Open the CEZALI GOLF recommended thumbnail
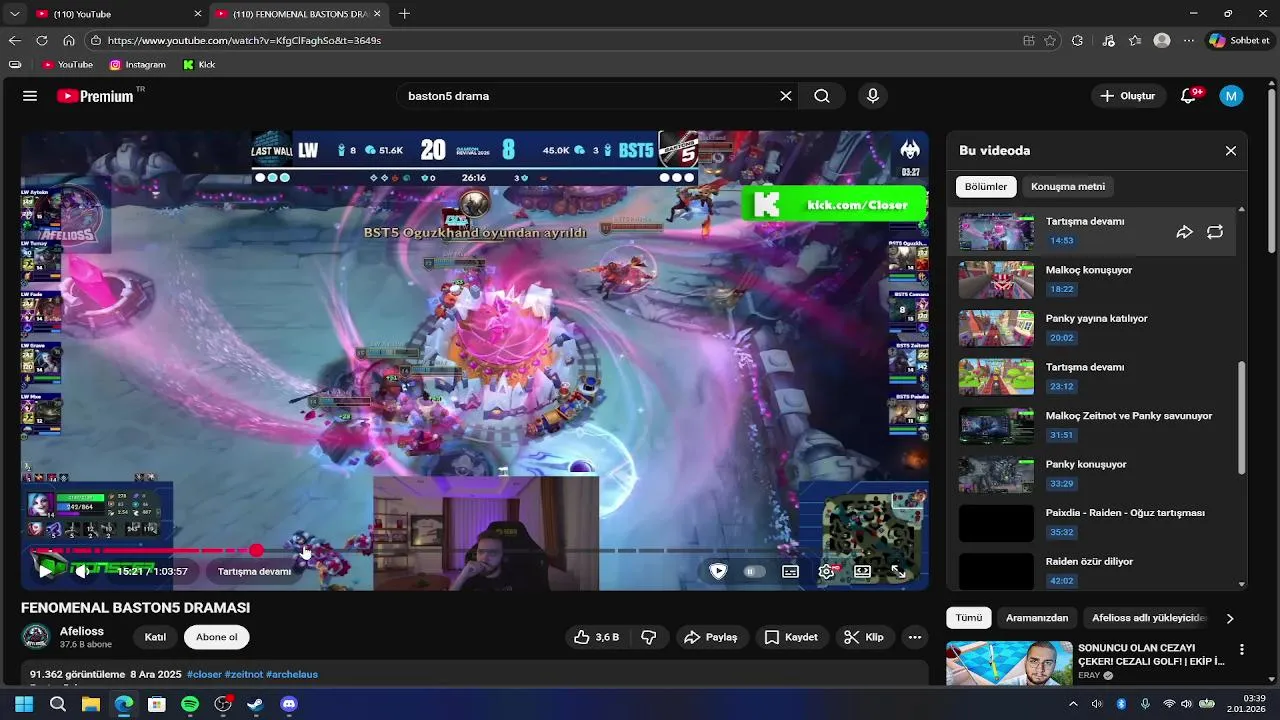The image size is (1280, 720). coord(1009,663)
